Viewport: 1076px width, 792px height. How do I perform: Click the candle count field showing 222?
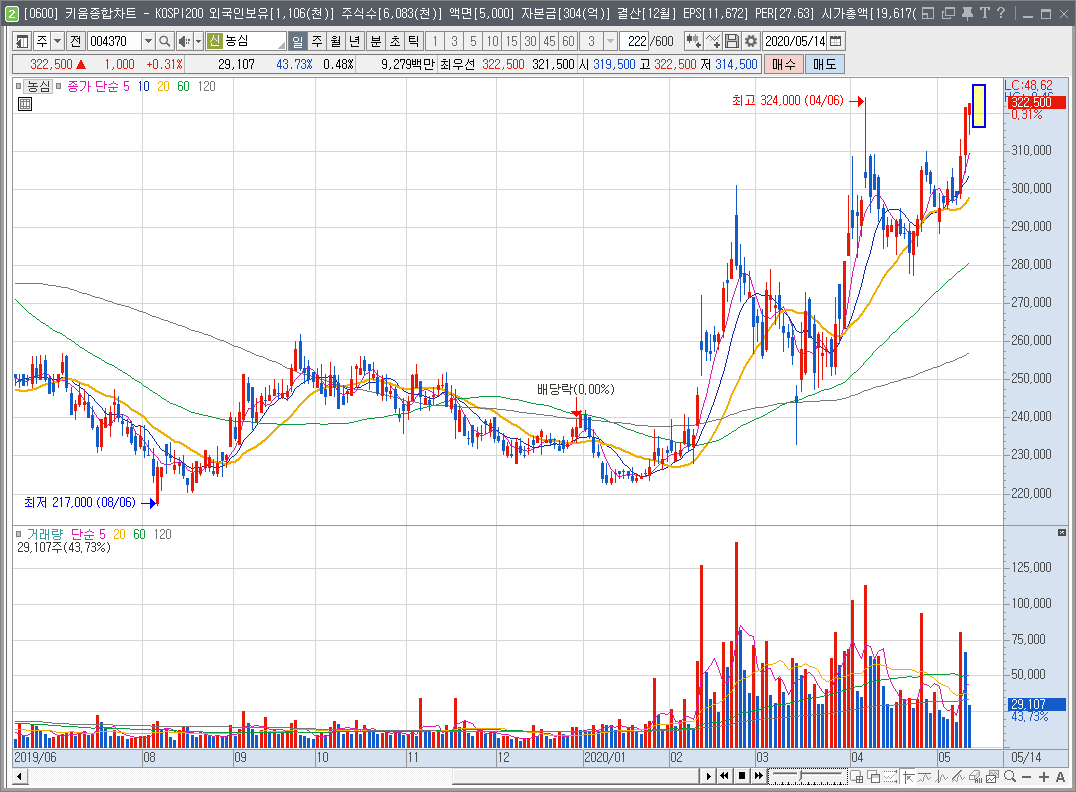[x=634, y=41]
